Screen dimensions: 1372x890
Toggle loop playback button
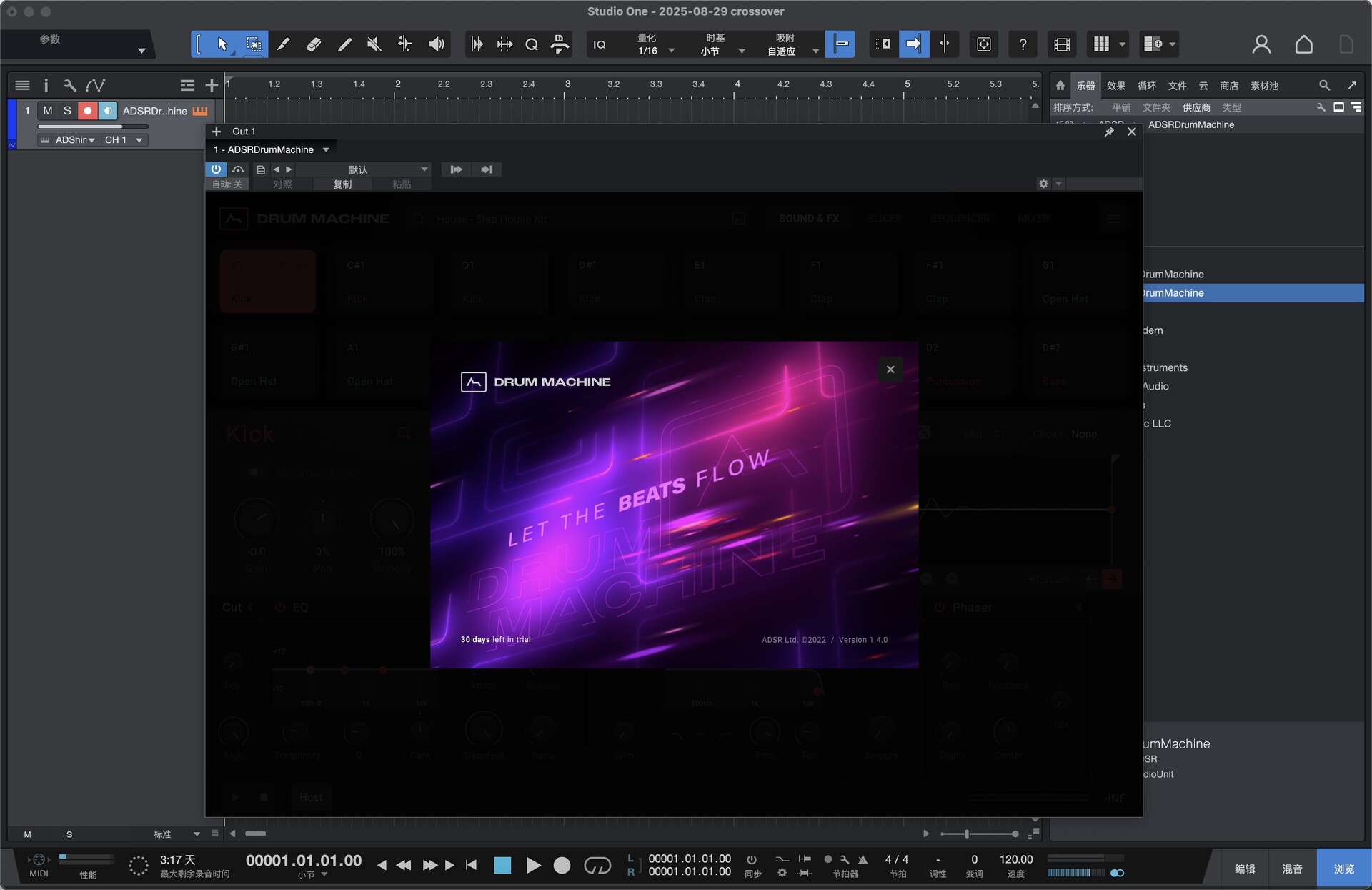[597, 866]
